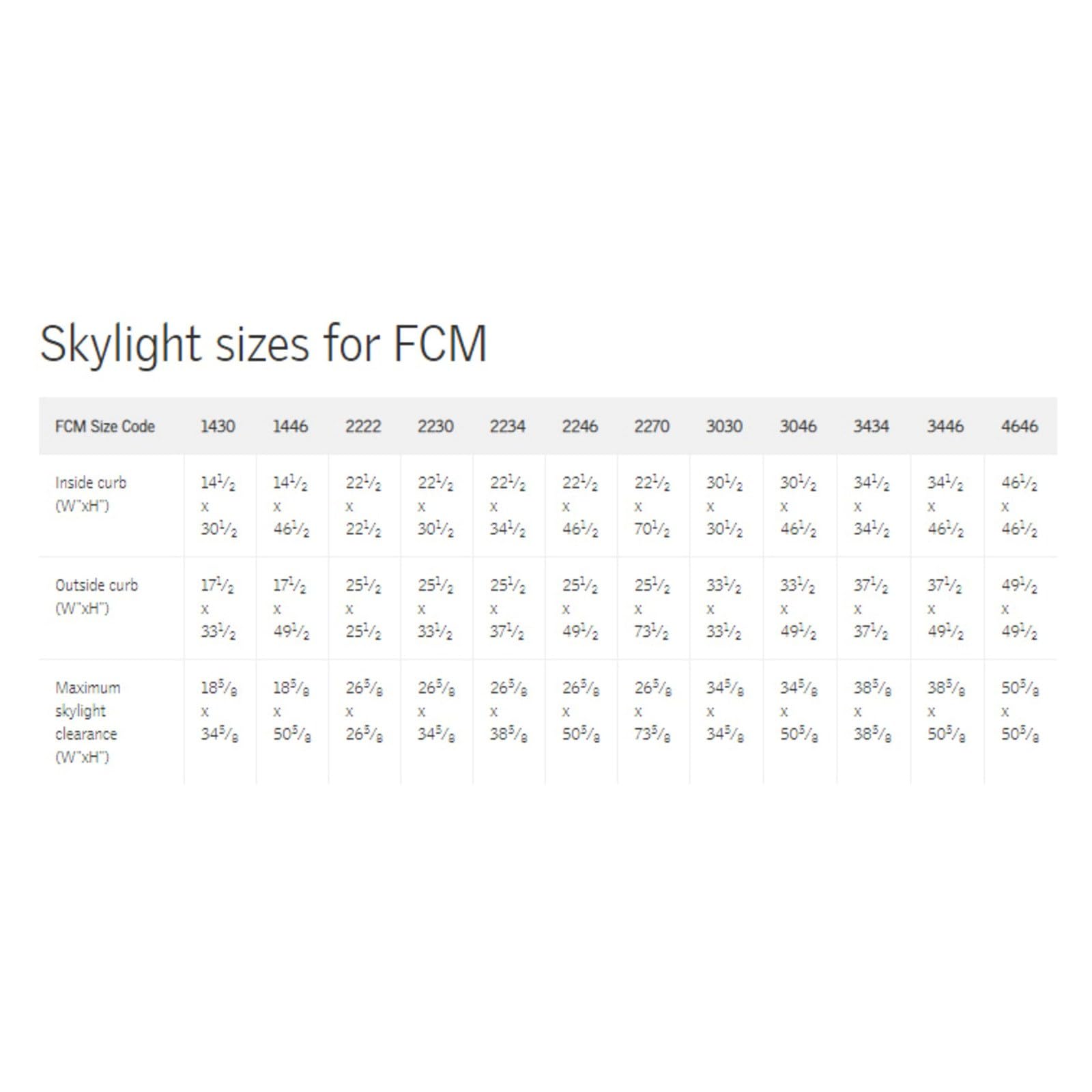Viewport: 1092px width, 1092px height.
Task: Select the 1446 size code header
Action: coord(290,427)
